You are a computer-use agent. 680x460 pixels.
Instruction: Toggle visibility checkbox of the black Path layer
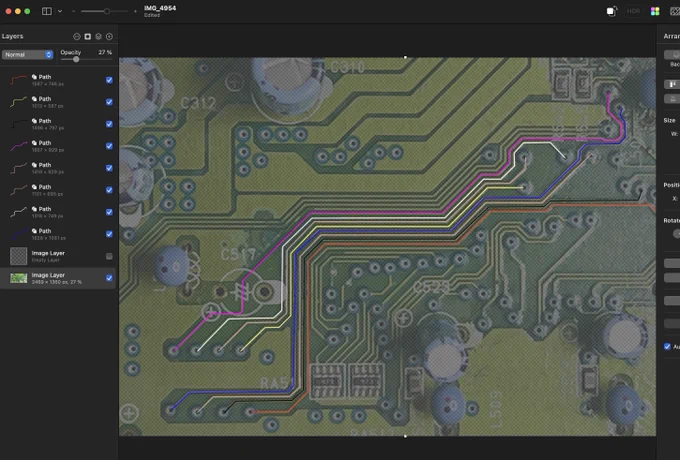109,124
